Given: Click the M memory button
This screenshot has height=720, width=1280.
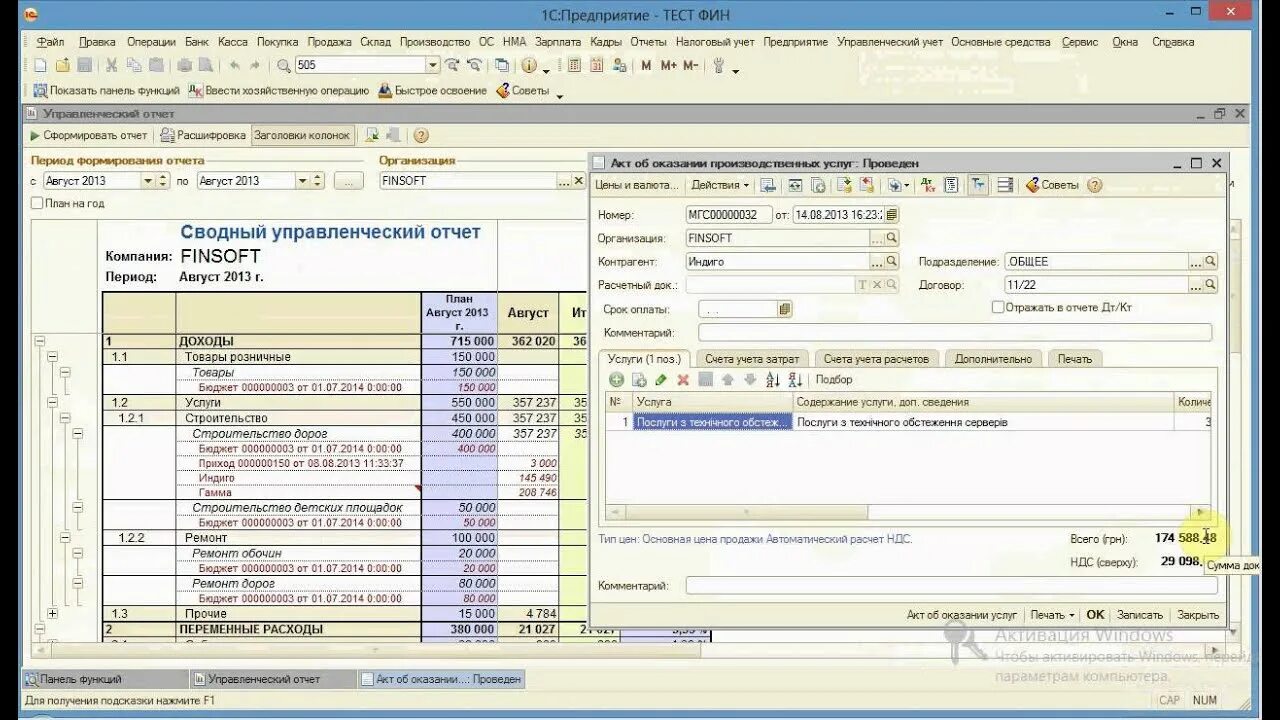Looking at the screenshot, I should pos(646,66).
